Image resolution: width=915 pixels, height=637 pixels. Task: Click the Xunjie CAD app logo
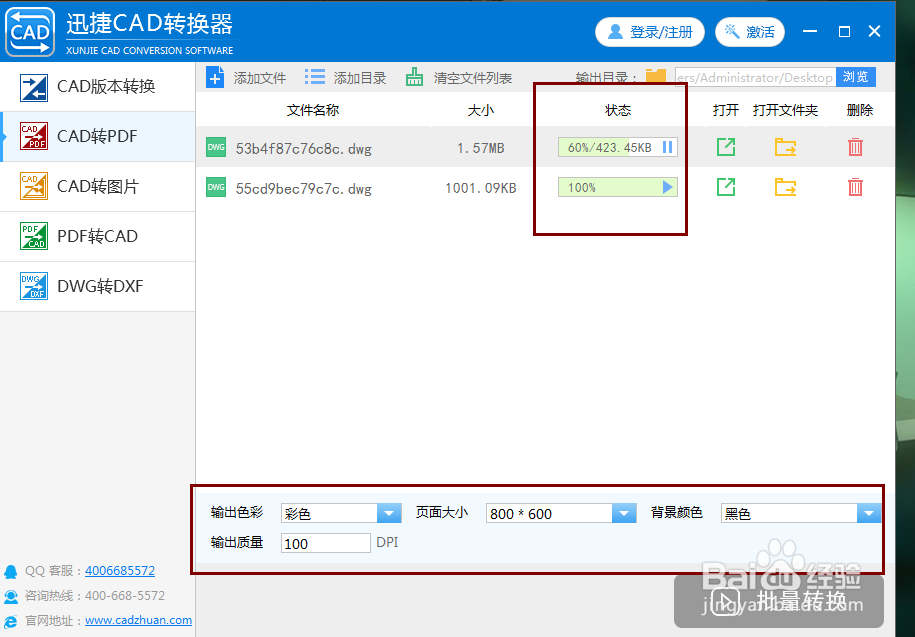pyautogui.click(x=30, y=32)
